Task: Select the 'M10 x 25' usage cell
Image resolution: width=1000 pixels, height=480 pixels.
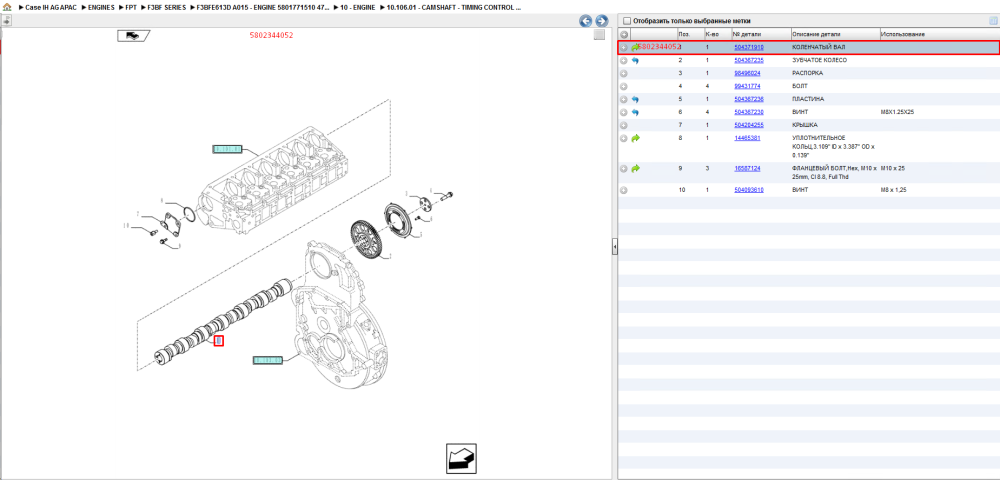Action: coord(893,168)
